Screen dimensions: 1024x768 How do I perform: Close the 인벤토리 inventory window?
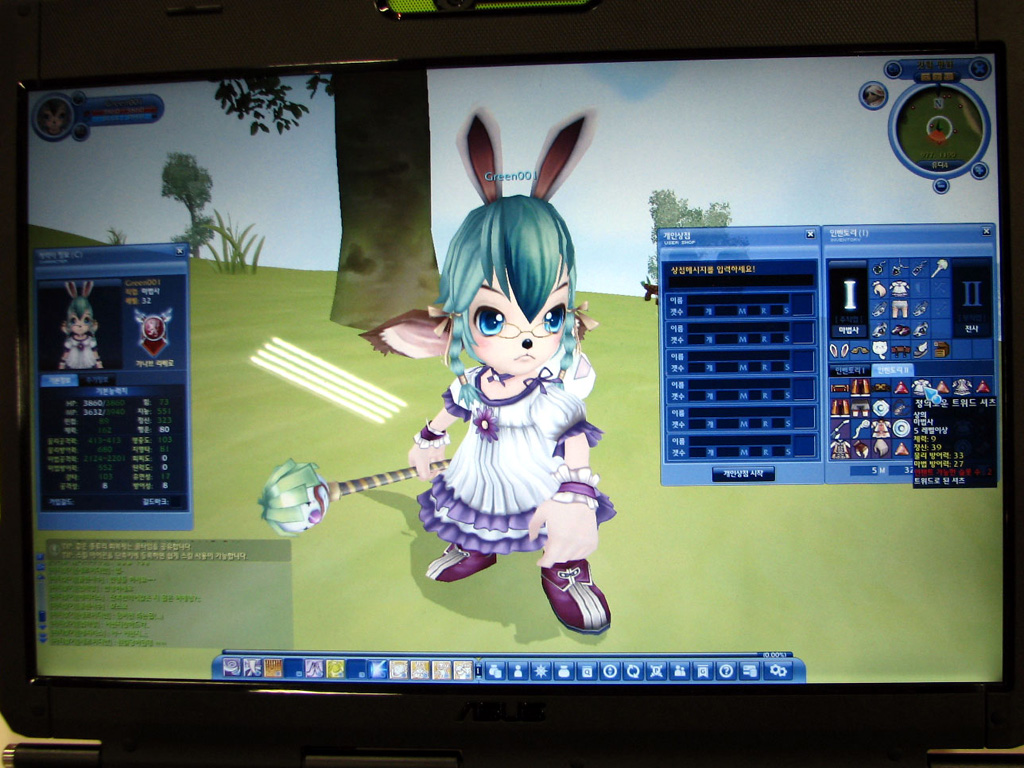pos(986,231)
